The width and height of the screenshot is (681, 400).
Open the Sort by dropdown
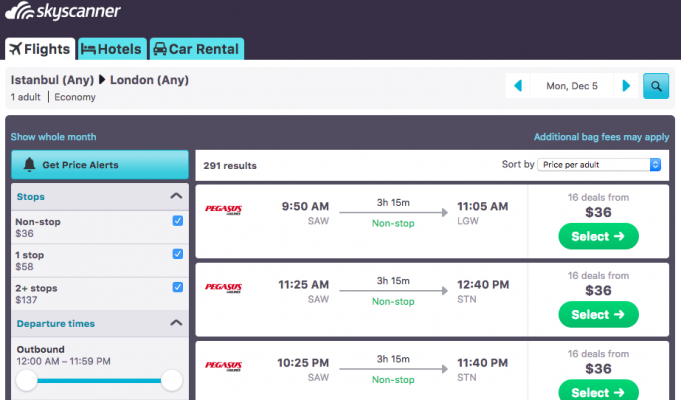coord(599,164)
